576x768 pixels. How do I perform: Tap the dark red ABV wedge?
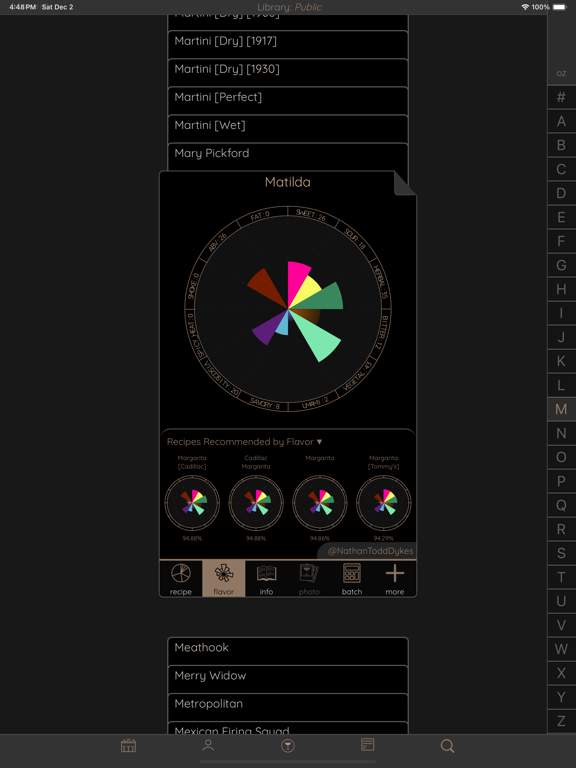265,285
